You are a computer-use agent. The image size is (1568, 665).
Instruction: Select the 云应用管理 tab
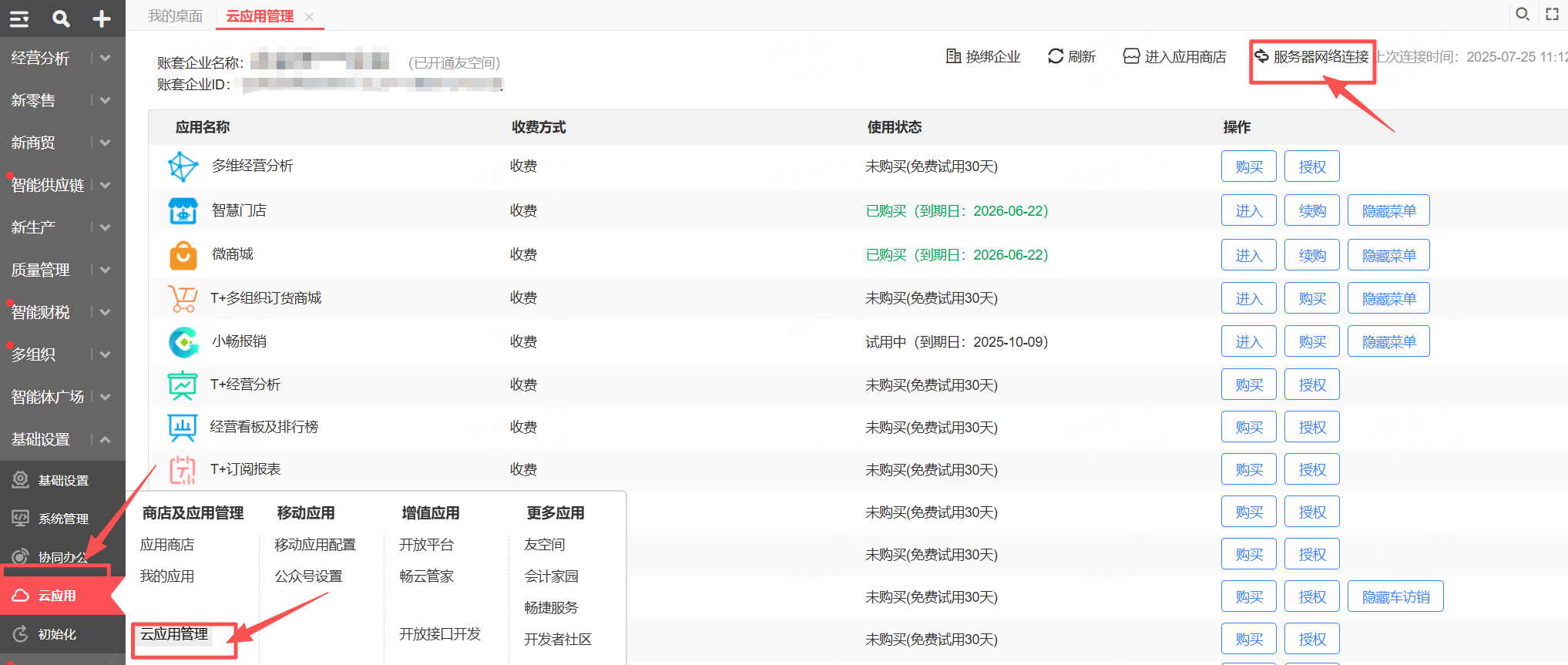pyautogui.click(x=260, y=16)
